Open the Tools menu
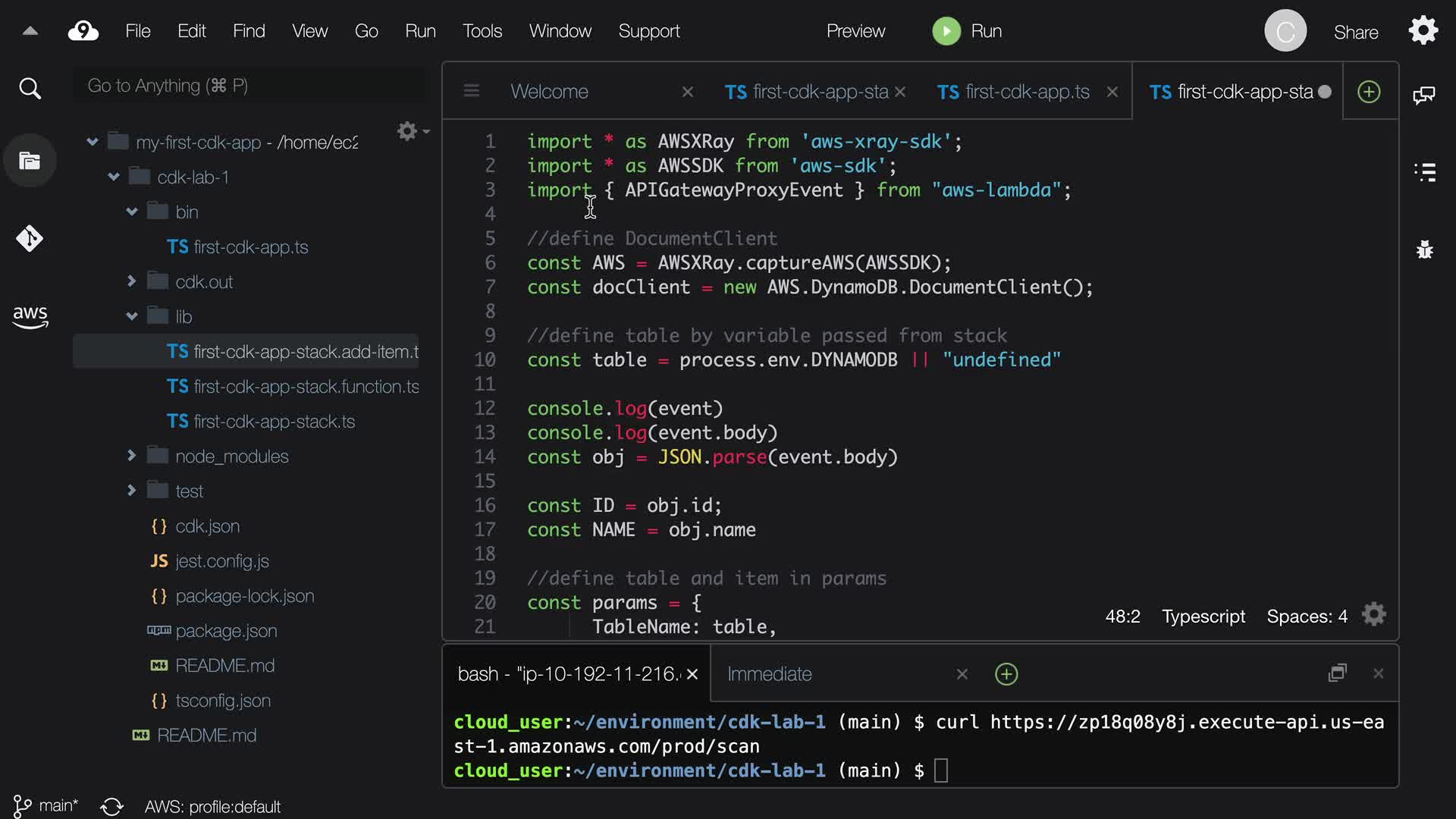1456x819 pixels. [x=482, y=31]
